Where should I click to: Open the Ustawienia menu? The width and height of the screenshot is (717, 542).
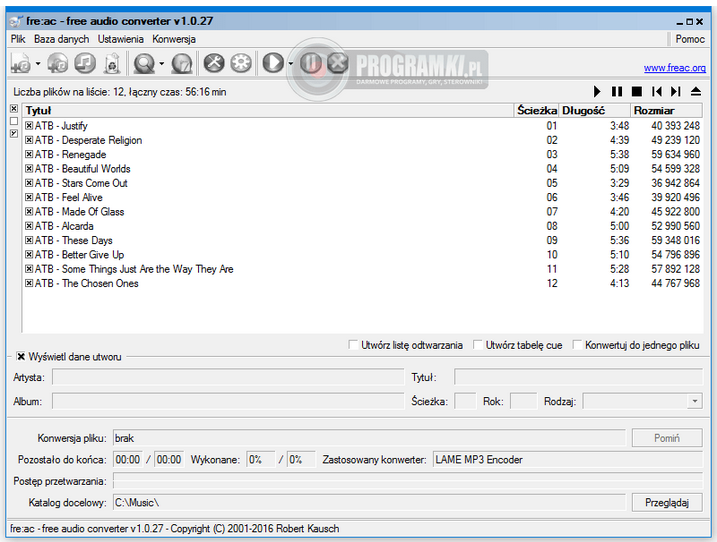click(120, 39)
